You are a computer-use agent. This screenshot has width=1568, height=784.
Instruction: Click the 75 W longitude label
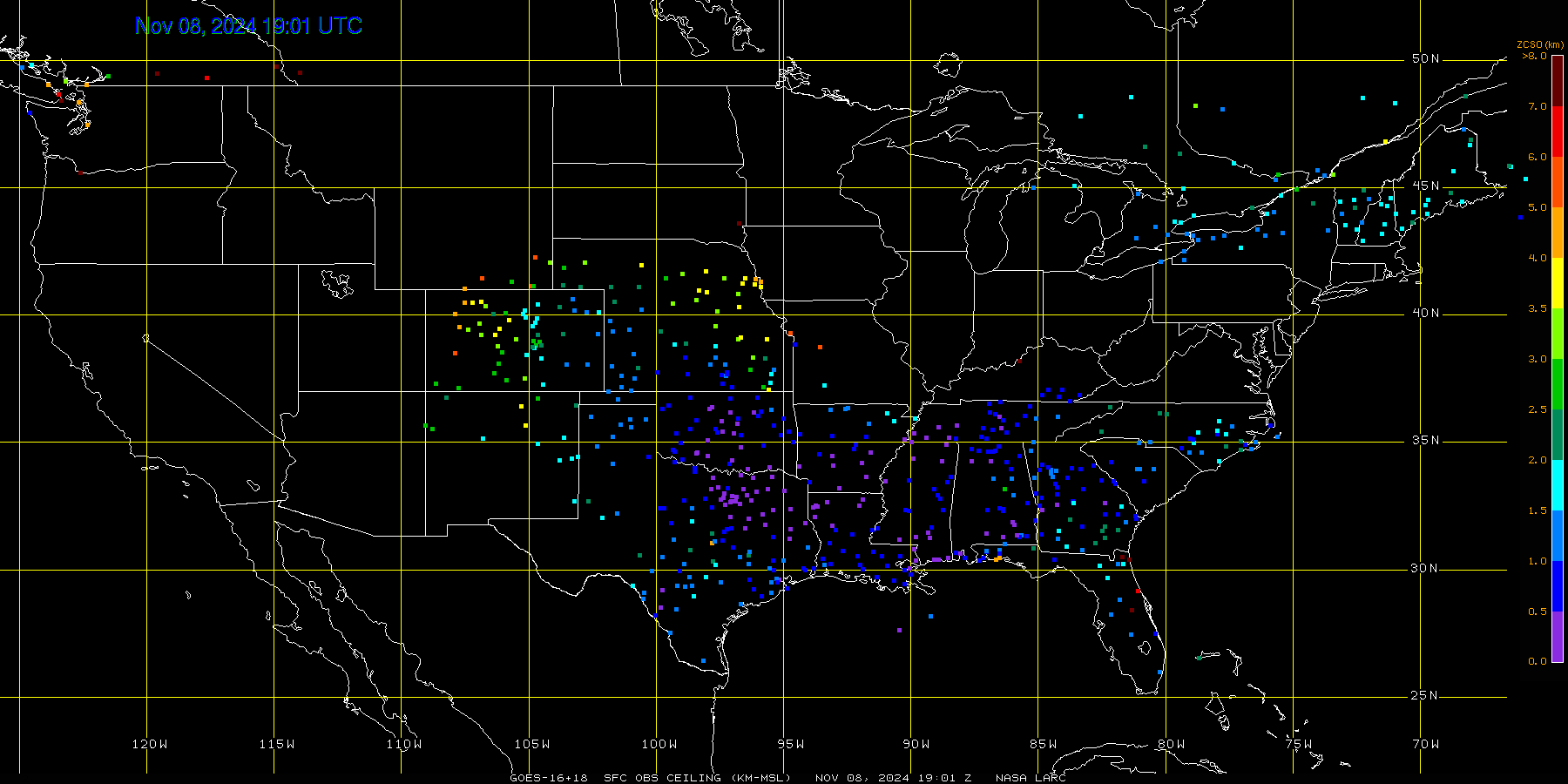point(1298,744)
